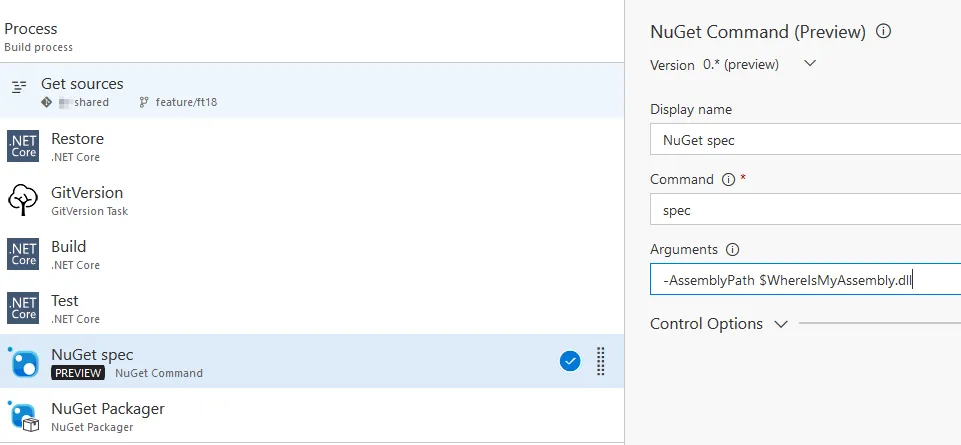Screen dimensions: 961x445
Task: Click the NuGet spec task icon
Action: [23, 362]
